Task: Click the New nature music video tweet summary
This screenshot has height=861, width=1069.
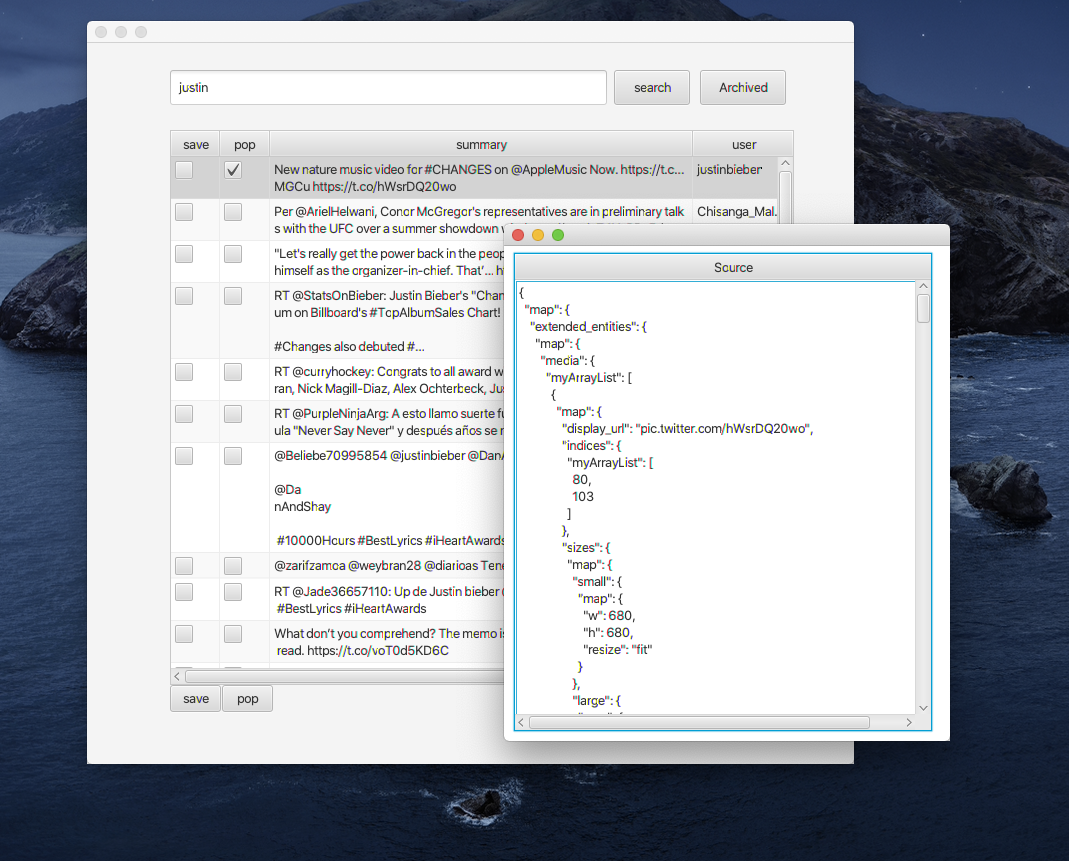Action: pyautogui.click(x=480, y=178)
